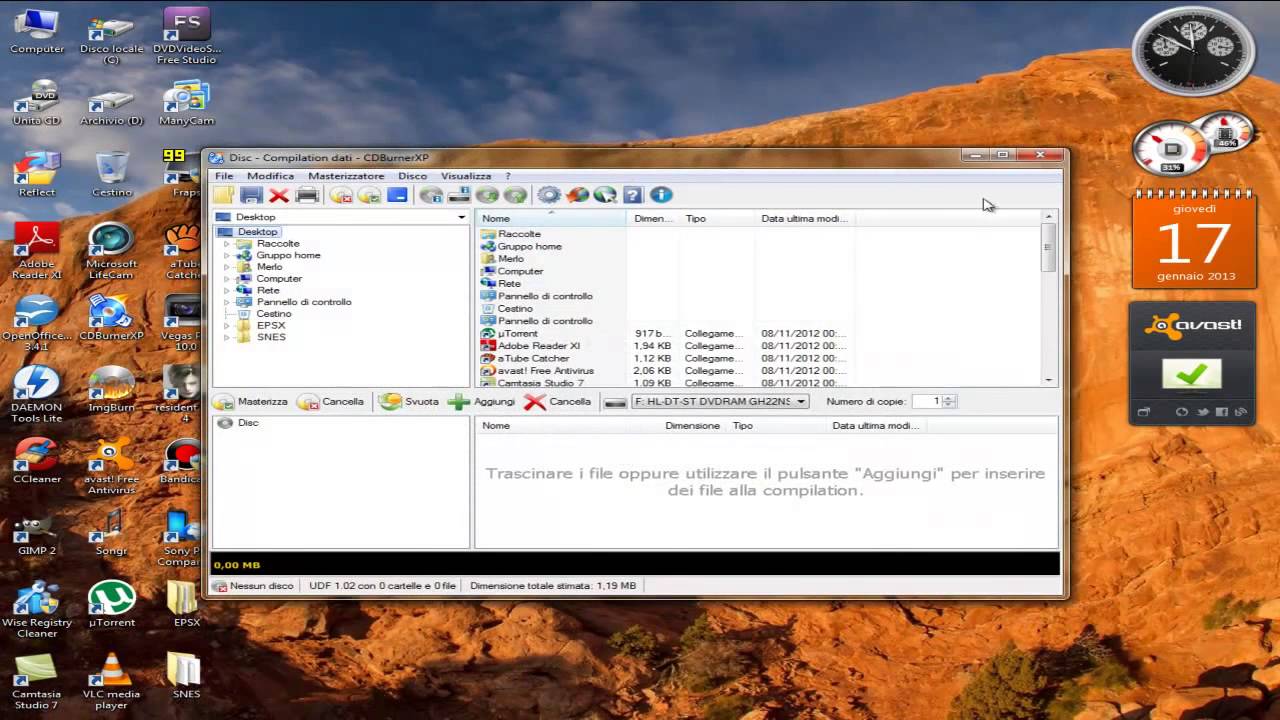Select Adobe Reader XI row in file list
This screenshot has width=1280, height=720.
click(x=530, y=346)
